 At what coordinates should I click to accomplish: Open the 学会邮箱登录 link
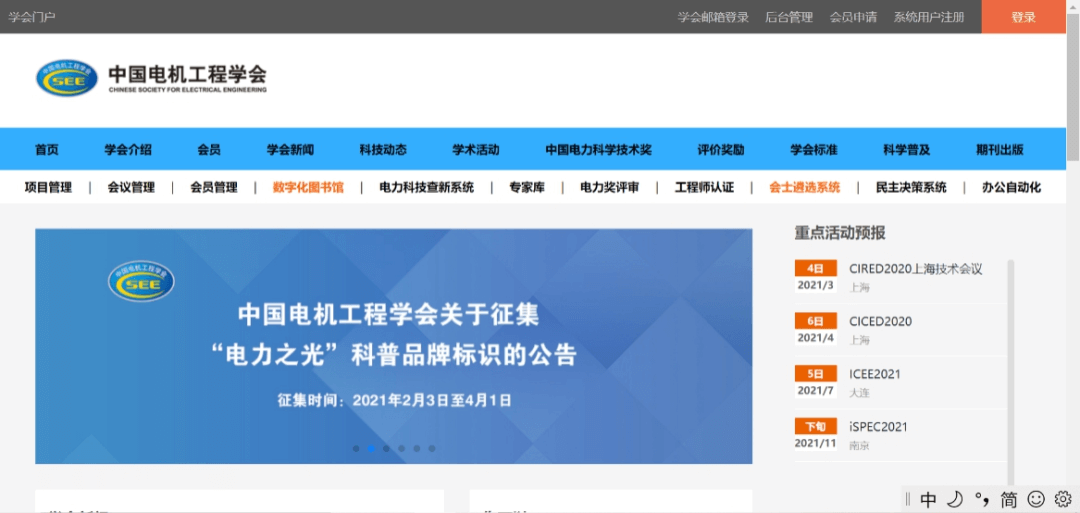click(713, 17)
